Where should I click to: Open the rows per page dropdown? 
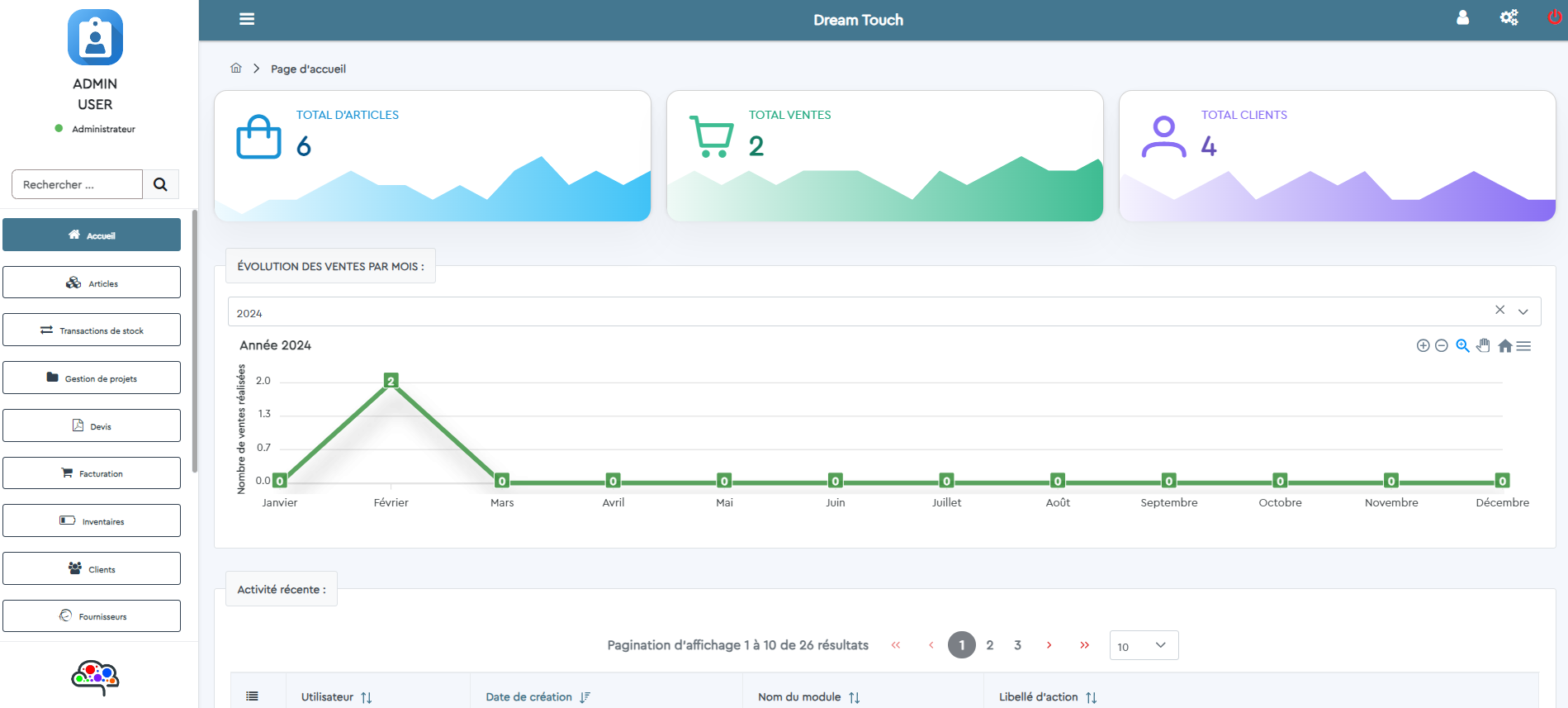(x=1144, y=645)
